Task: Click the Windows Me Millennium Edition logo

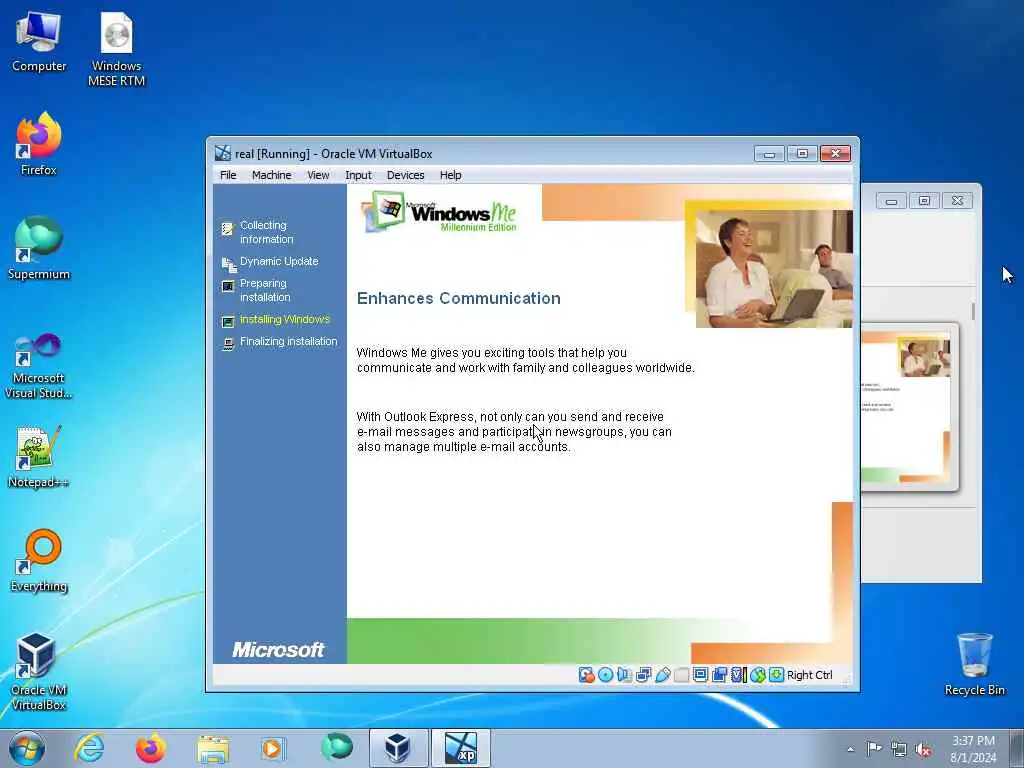Action: coord(440,212)
